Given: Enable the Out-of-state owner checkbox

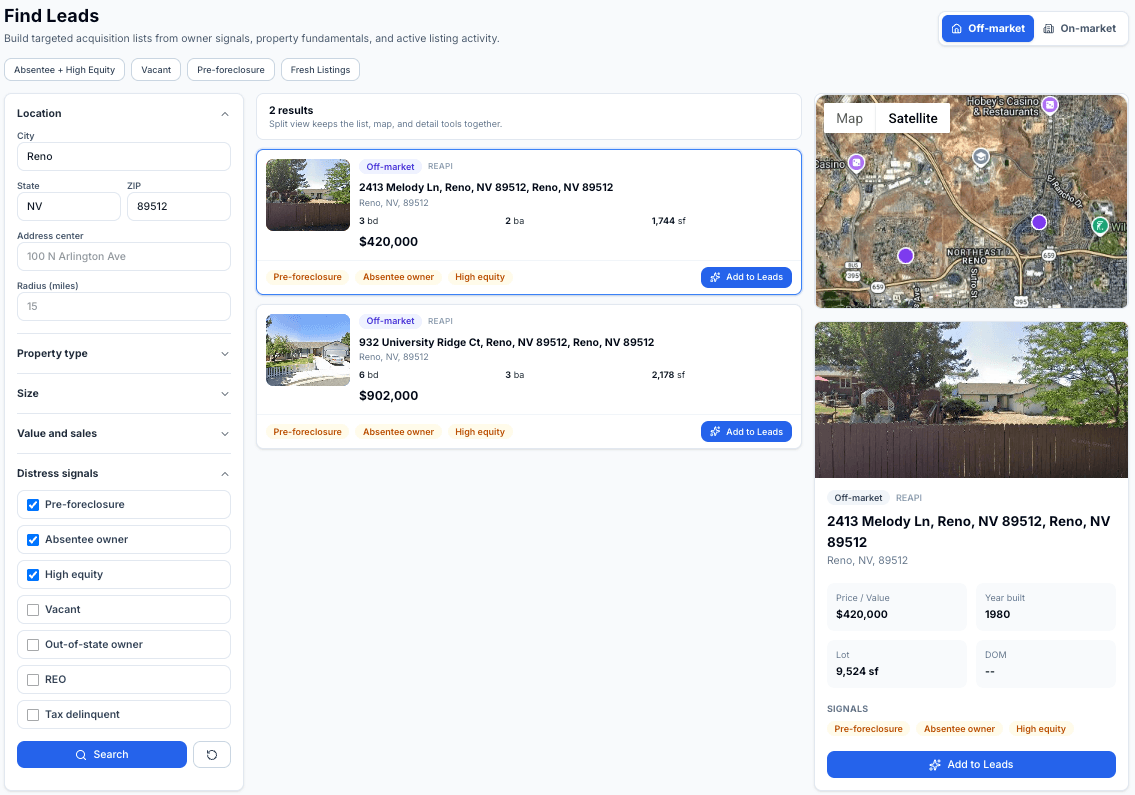Looking at the screenshot, I should click(33, 645).
